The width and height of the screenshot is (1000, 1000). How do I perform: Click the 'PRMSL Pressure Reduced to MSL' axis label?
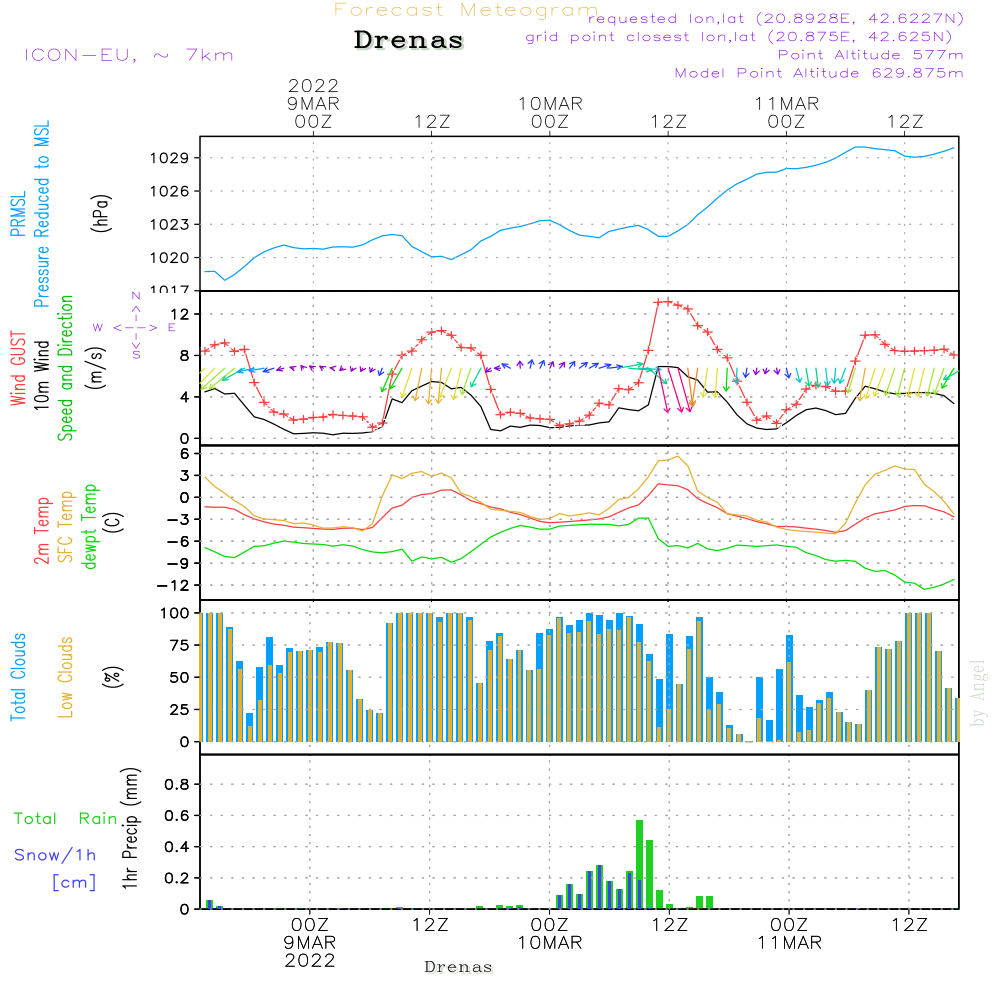[30, 214]
